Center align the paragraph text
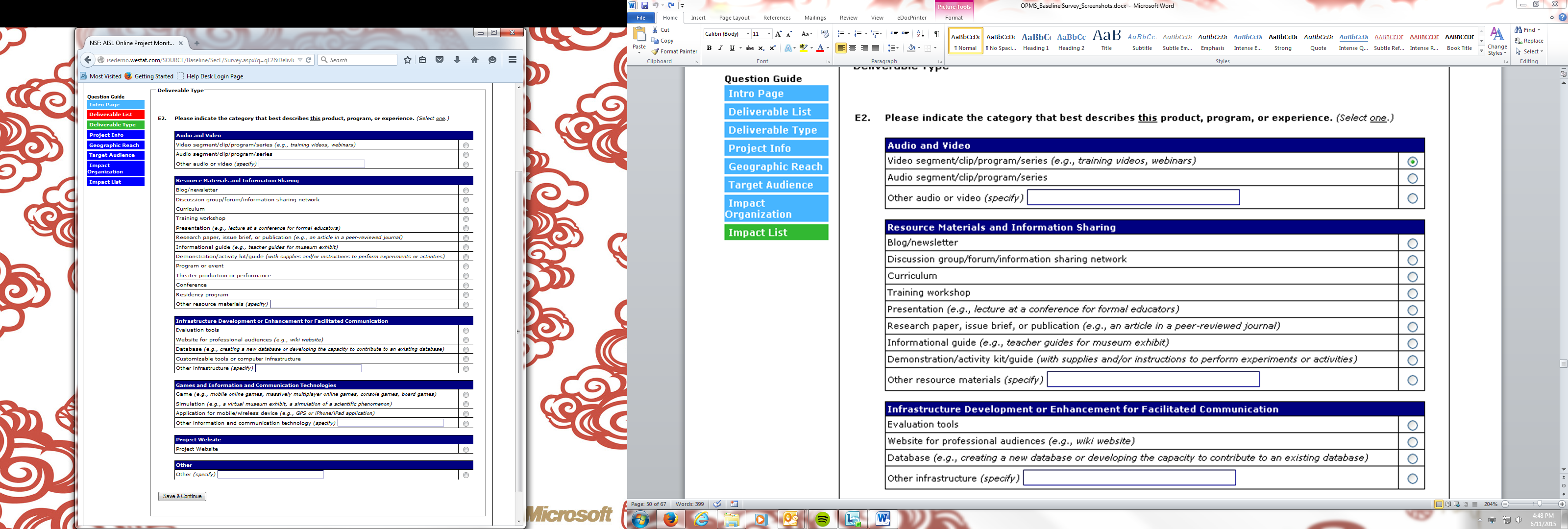 pos(852,48)
